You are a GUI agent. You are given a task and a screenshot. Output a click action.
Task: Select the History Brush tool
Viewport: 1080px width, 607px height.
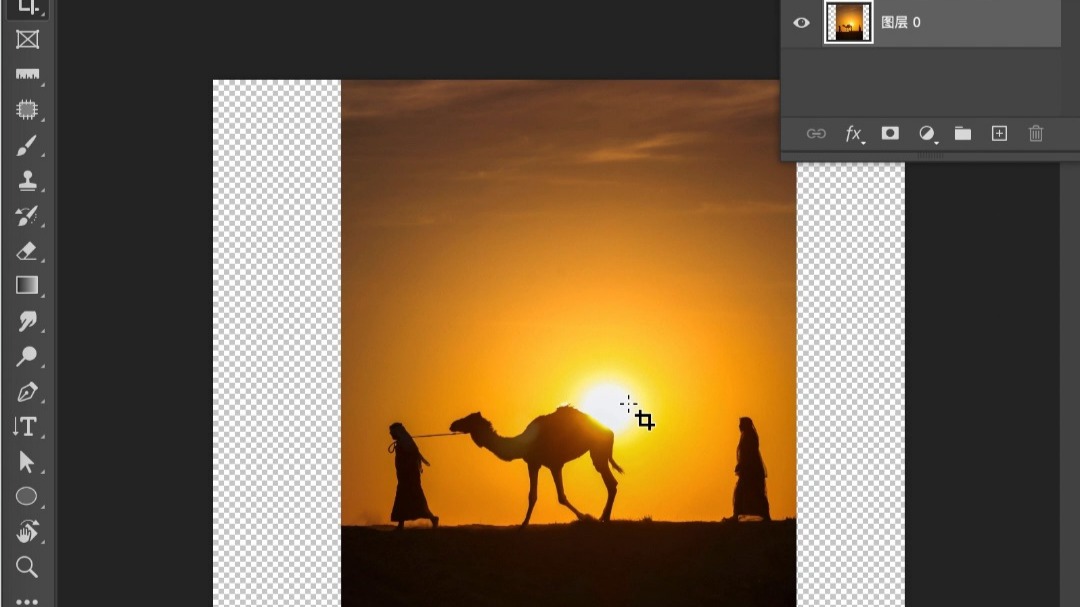tap(27, 216)
